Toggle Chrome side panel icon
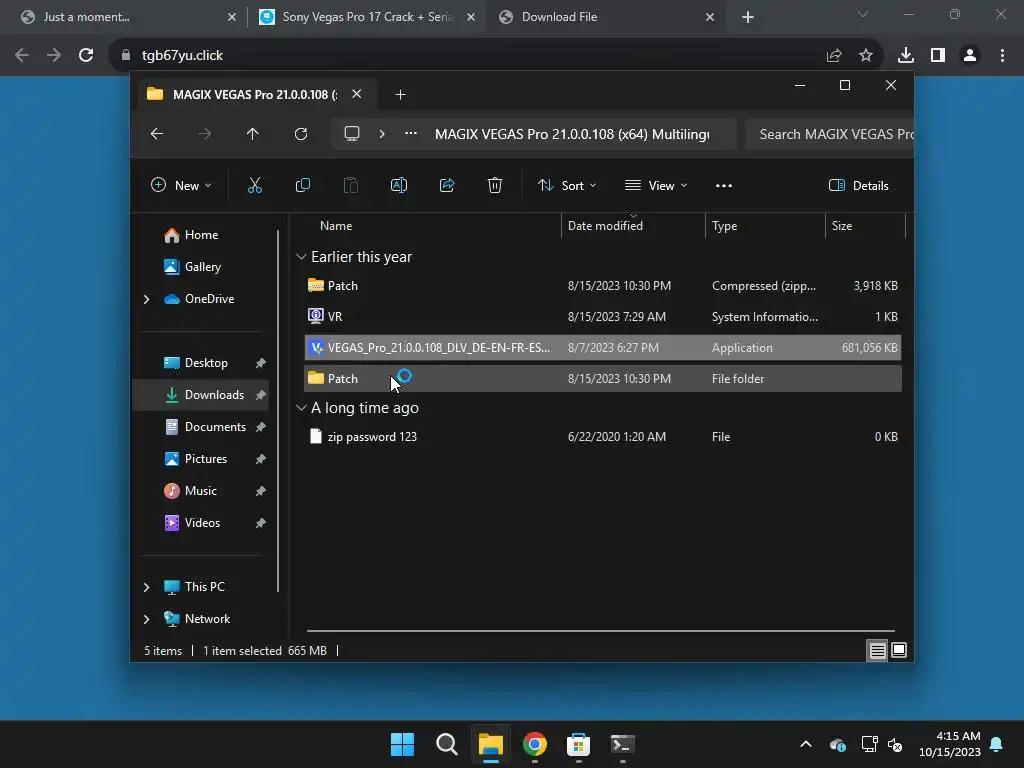1024x768 pixels. [938, 56]
